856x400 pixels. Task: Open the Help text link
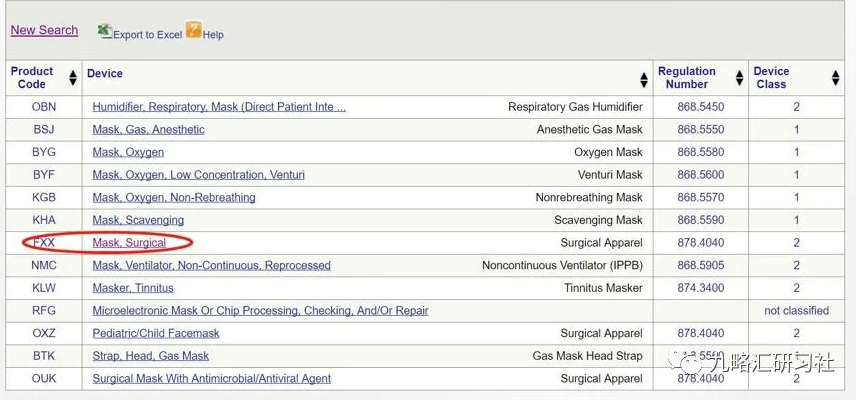213,35
